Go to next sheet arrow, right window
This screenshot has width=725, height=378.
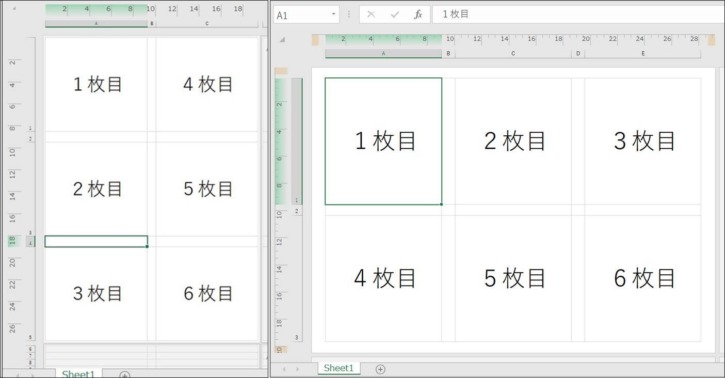297,369
